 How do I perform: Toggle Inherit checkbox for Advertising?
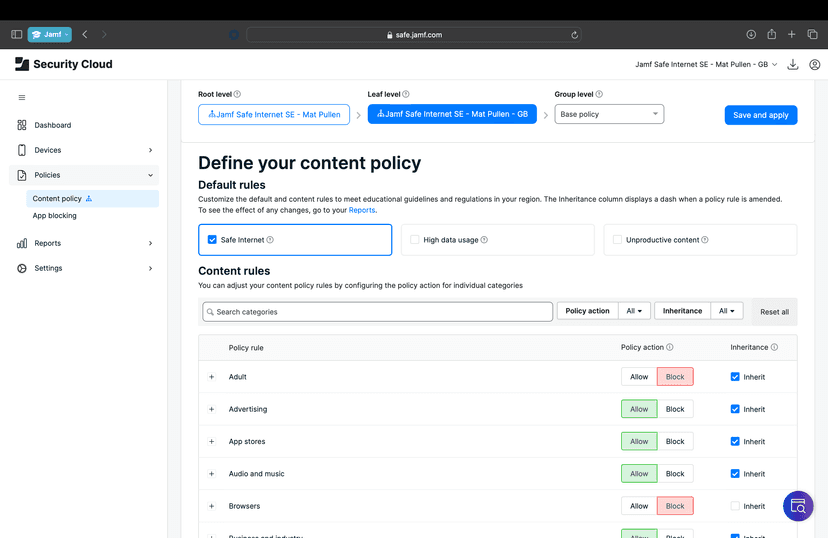click(735, 409)
